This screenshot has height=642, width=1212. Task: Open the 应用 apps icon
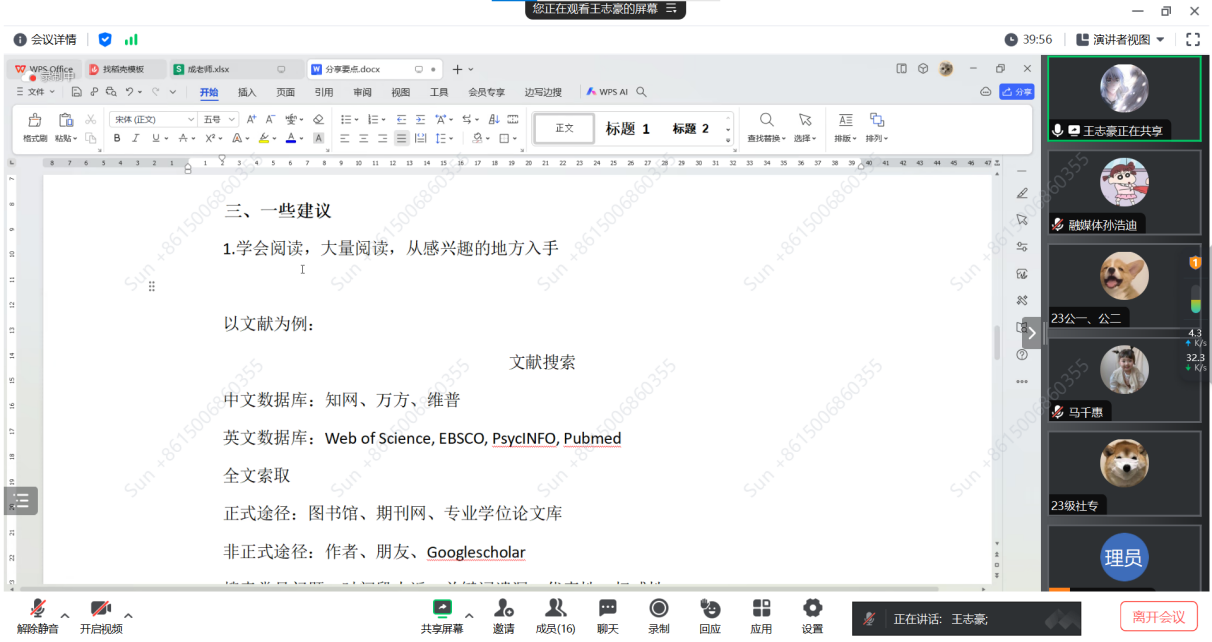(x=761, y=615)
